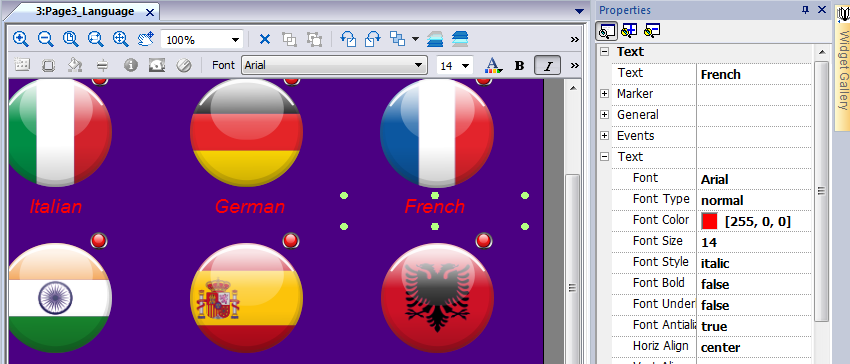The image size is (850, 364).
Task: Select the pan hand tool icon
Action: (x=145, y=39)
